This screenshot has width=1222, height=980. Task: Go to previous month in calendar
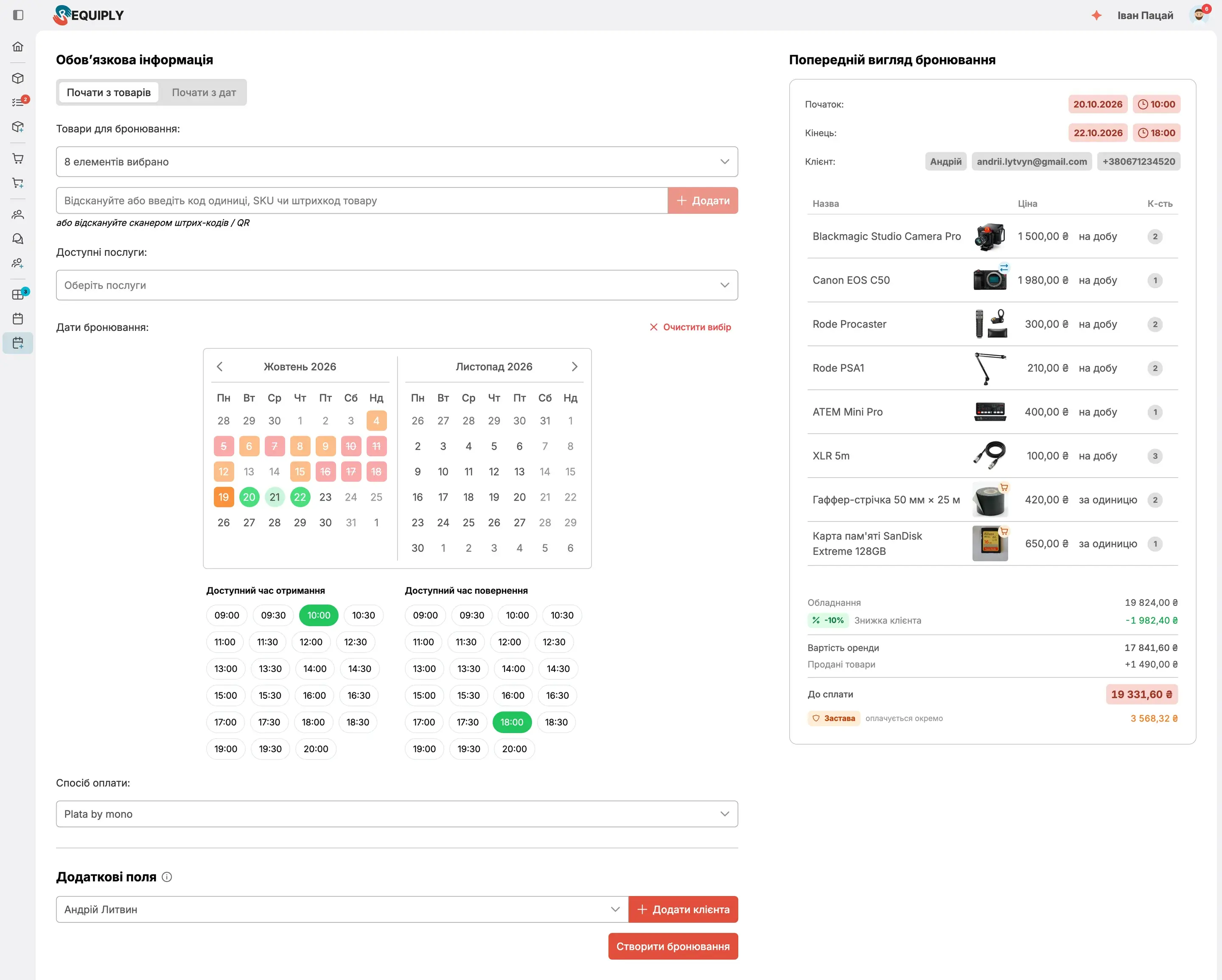coord(220,367)
